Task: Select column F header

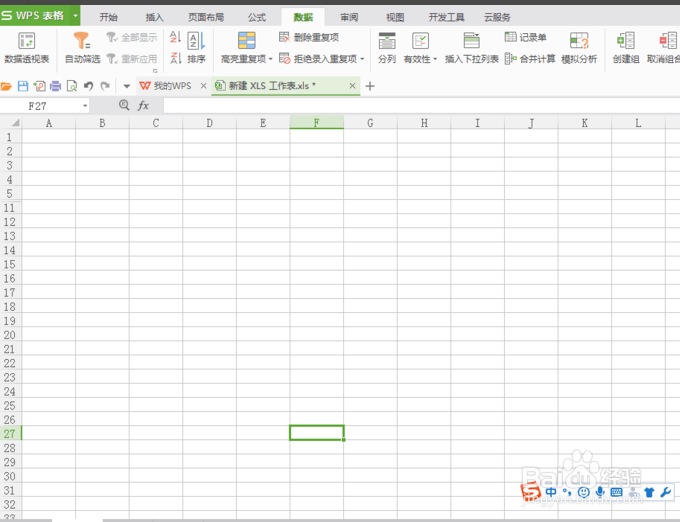Action: coord(317,123)
